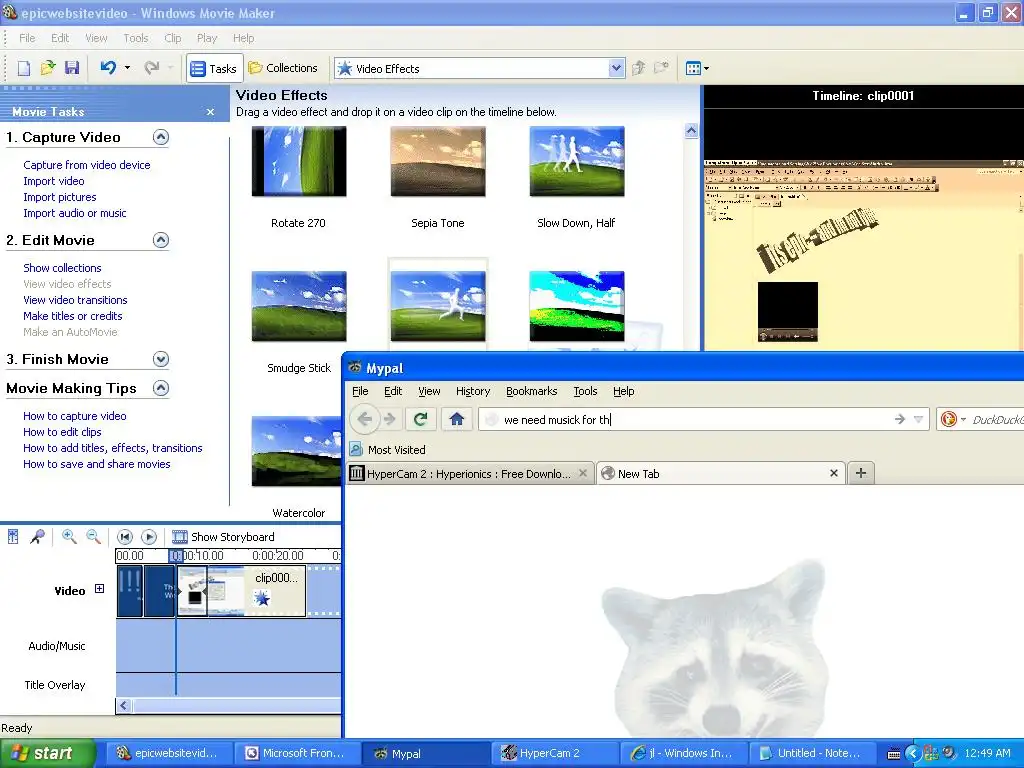The image size is (1024, 768).
Task: Open the Tools menu in Movie Maker
Action: point(136,39)
